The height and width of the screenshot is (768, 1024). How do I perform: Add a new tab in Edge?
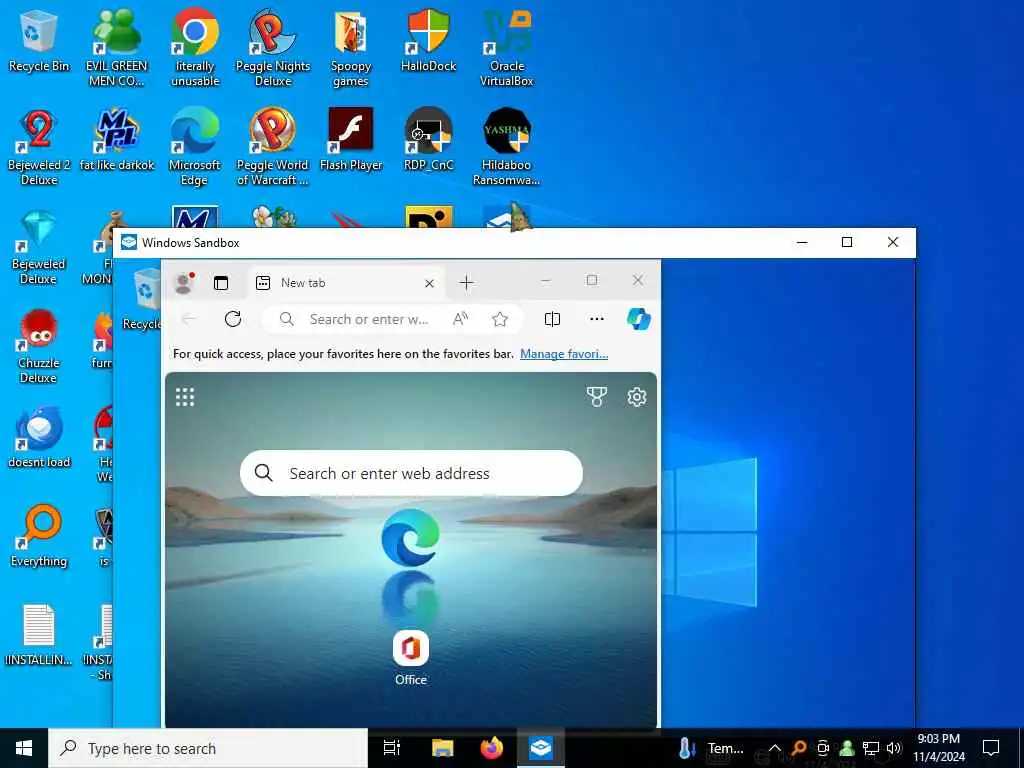click(x=466, y=283)
